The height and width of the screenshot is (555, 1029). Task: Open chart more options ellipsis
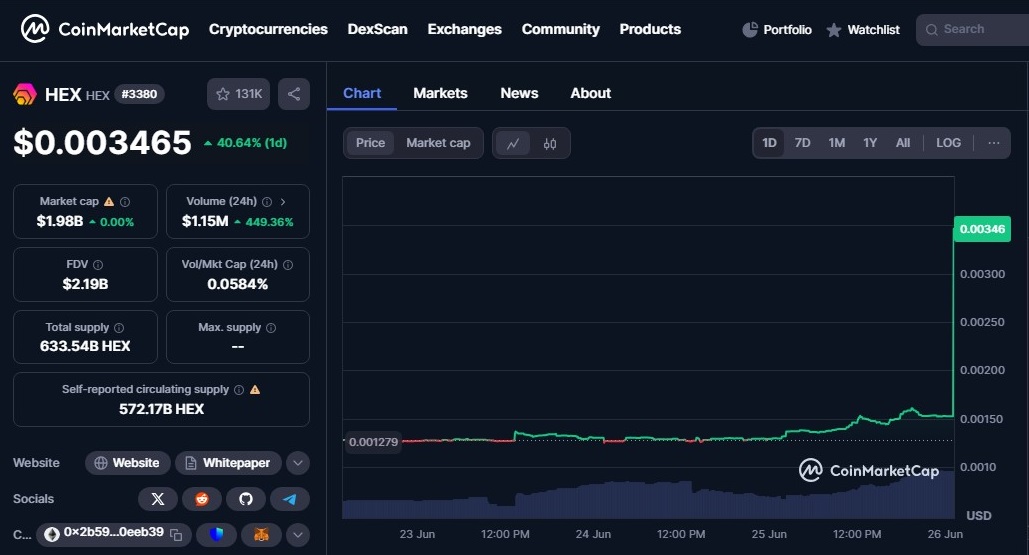[994, 143]
